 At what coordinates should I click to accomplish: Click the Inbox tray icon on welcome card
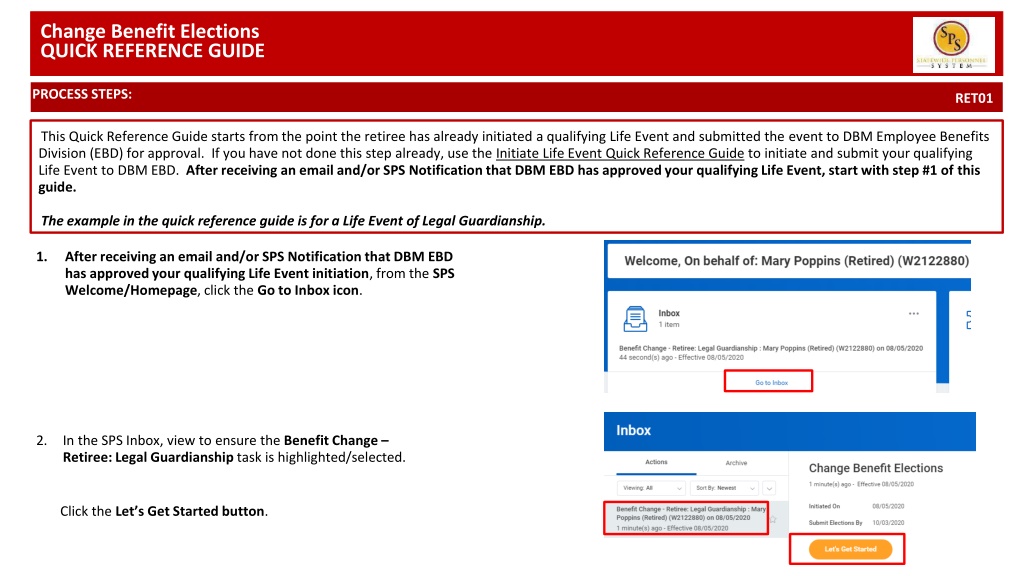point(635,319)
